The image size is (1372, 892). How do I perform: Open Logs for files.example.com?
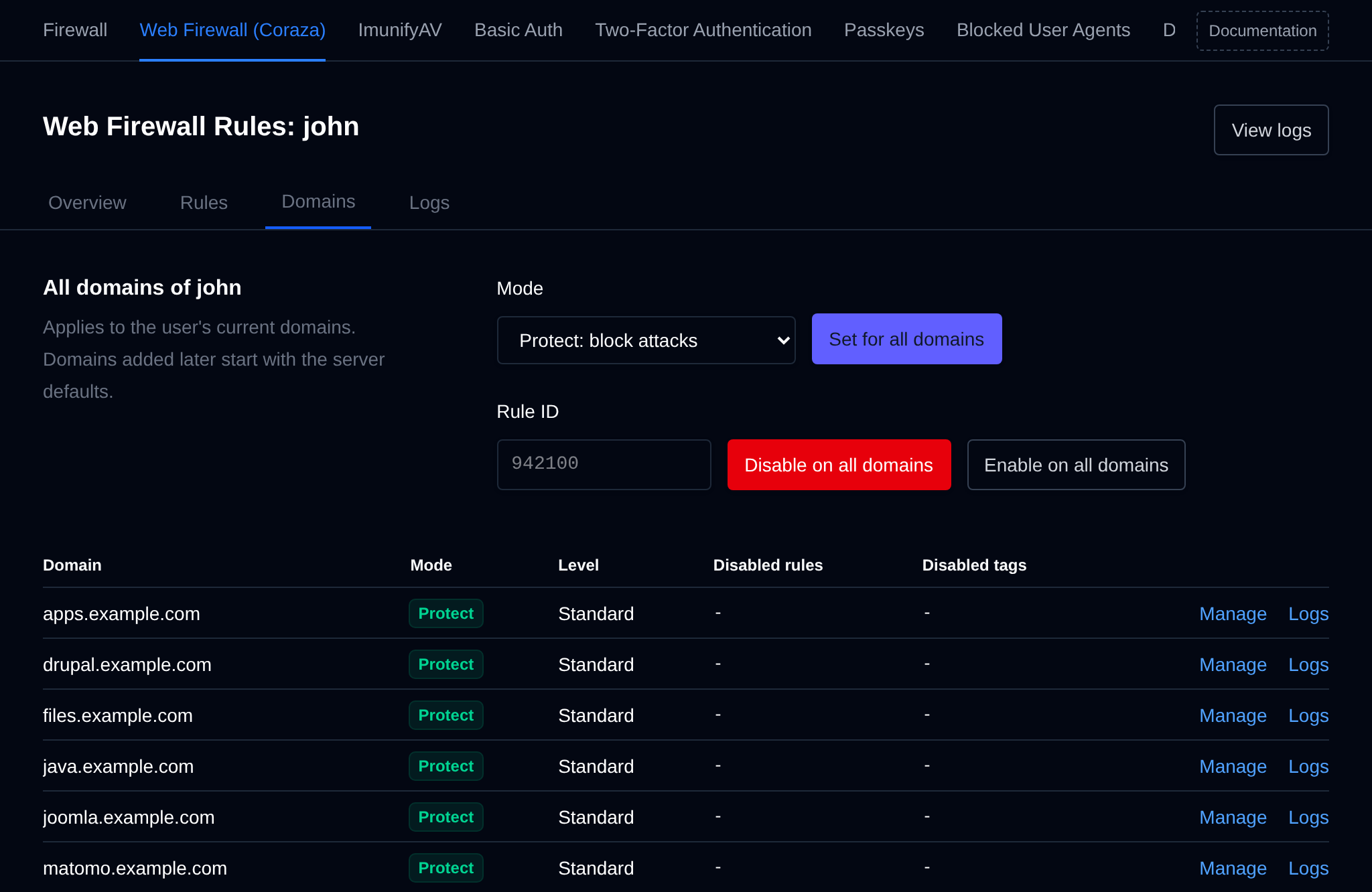pyautogui.click(x=1309, y=715)
